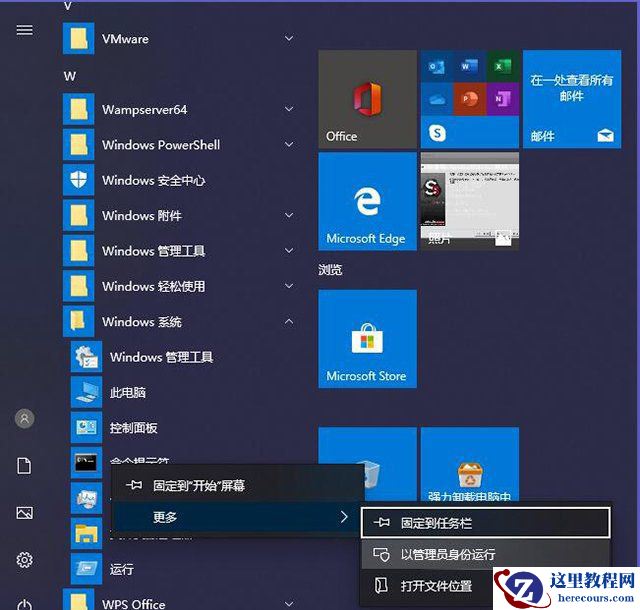Open the Microsoft Store tile
Image resolution: width=640 pixels, height=610 pixels.
pos(367,339)
